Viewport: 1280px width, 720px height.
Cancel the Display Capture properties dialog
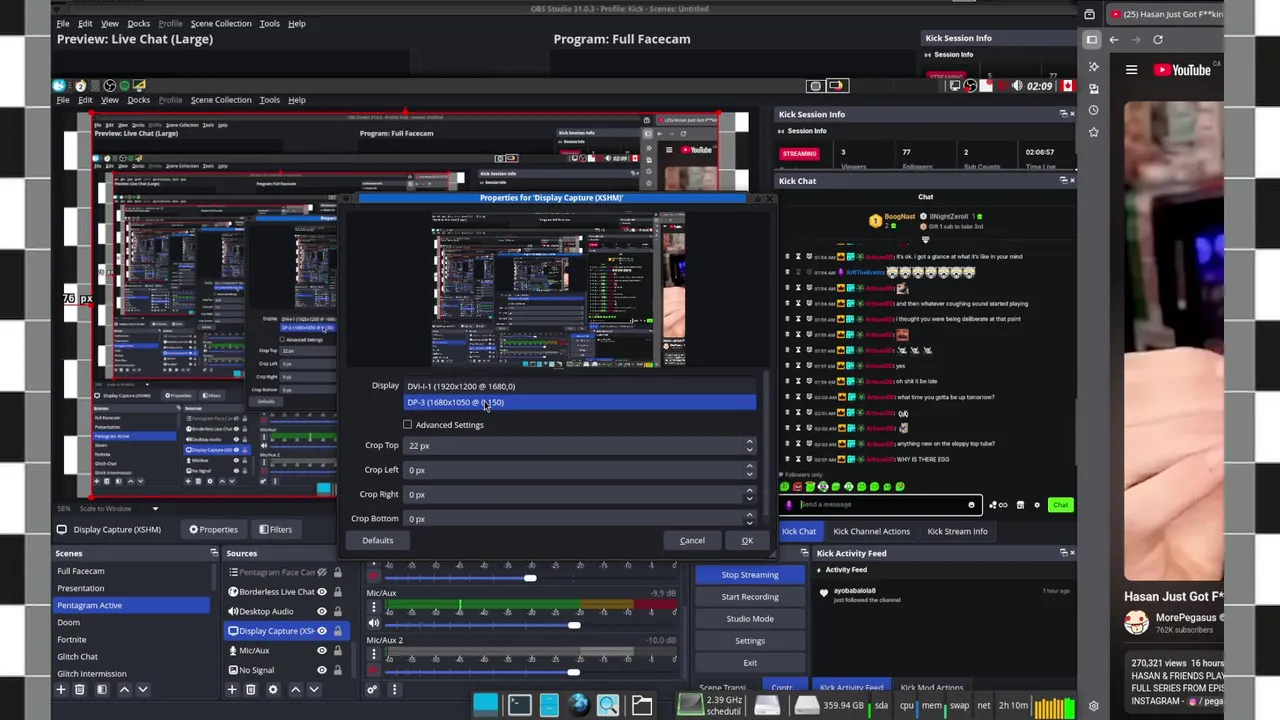pos(692,541)
